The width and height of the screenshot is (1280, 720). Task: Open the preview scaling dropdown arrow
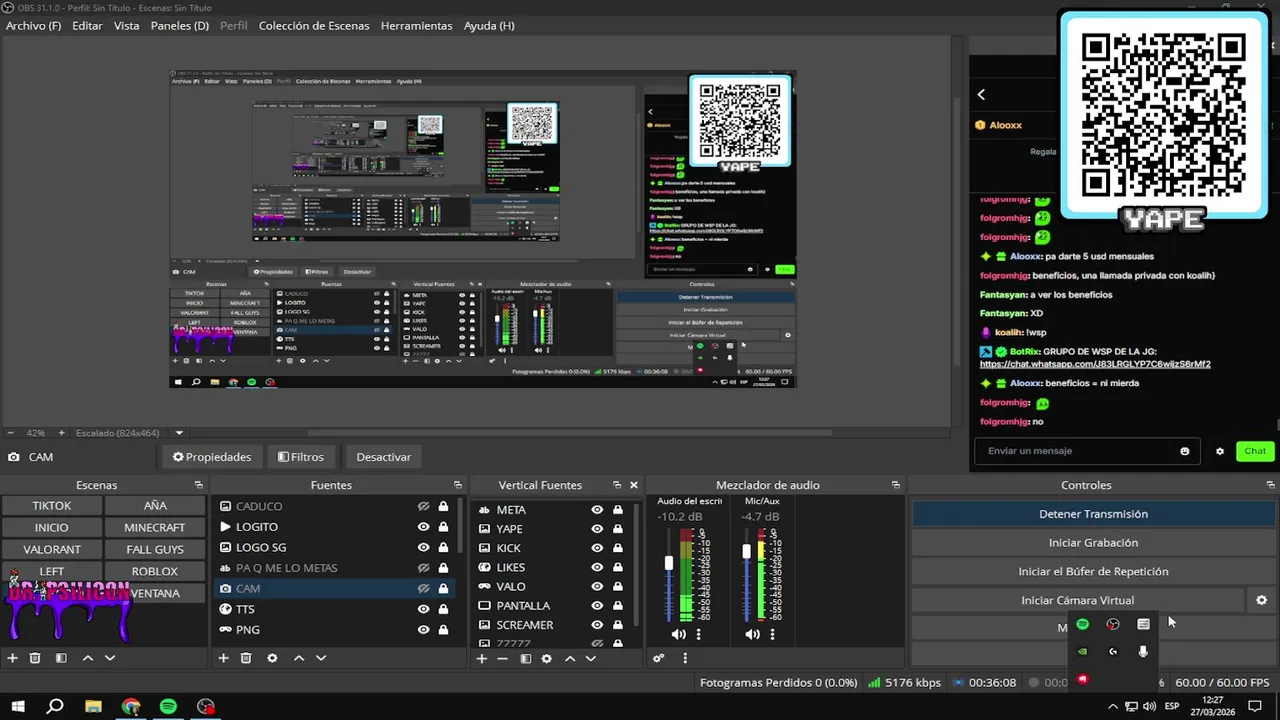click(x=180, y=433)
